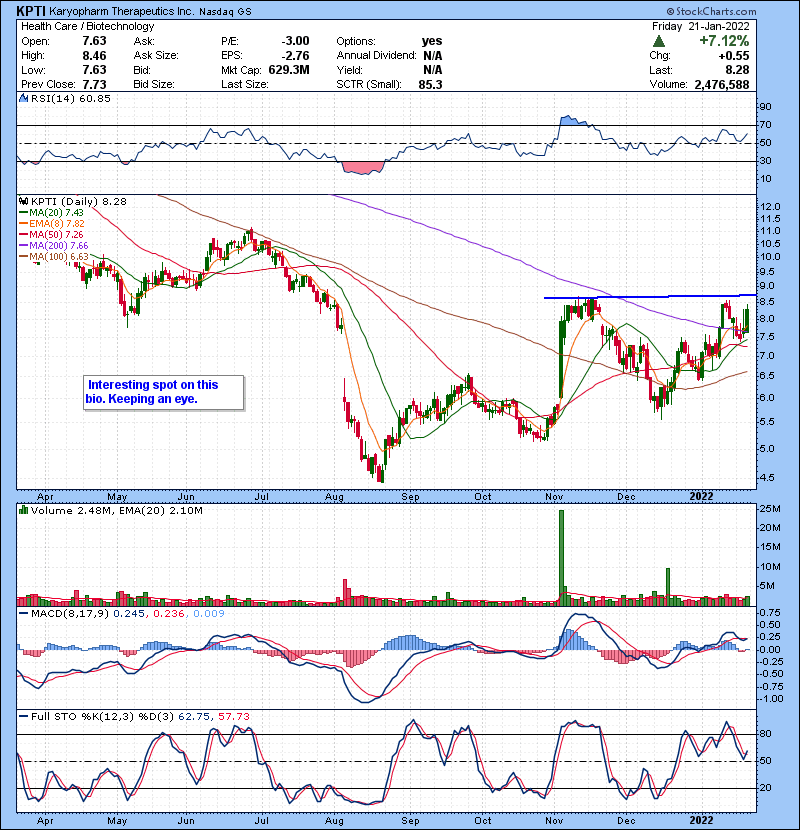Click the Nasdaq GS exchange label
800x830 pixels.
(225, 12)
